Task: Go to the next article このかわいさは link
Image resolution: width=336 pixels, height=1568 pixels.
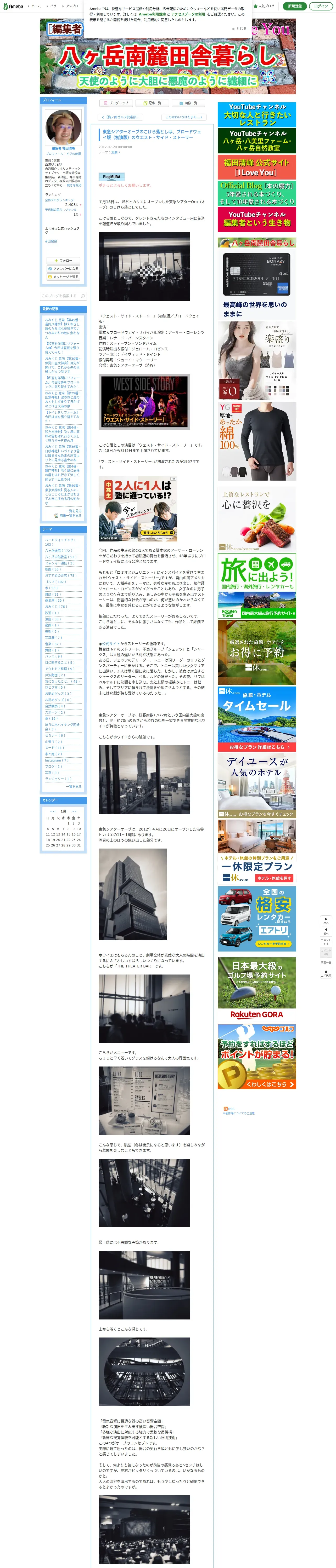Action: pos(184,117)
